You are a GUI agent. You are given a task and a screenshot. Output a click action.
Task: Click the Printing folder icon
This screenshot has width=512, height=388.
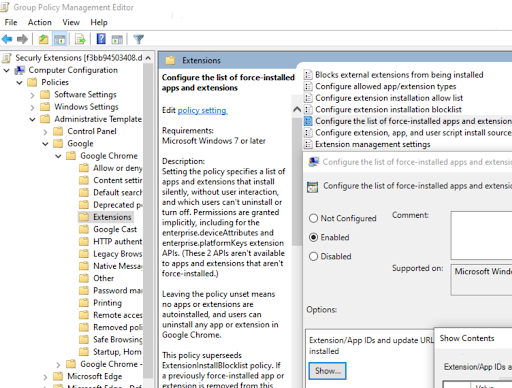coord(84,303)
